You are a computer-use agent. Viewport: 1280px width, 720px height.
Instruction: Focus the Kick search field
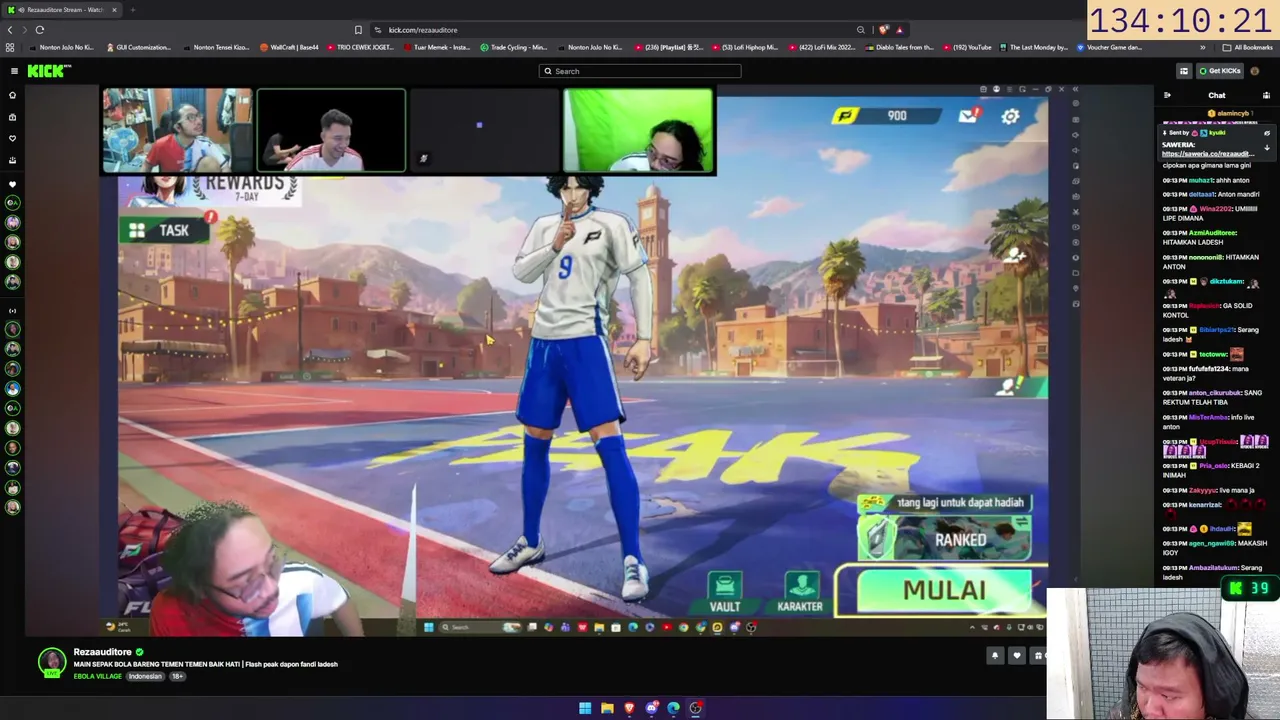point(640,71)
